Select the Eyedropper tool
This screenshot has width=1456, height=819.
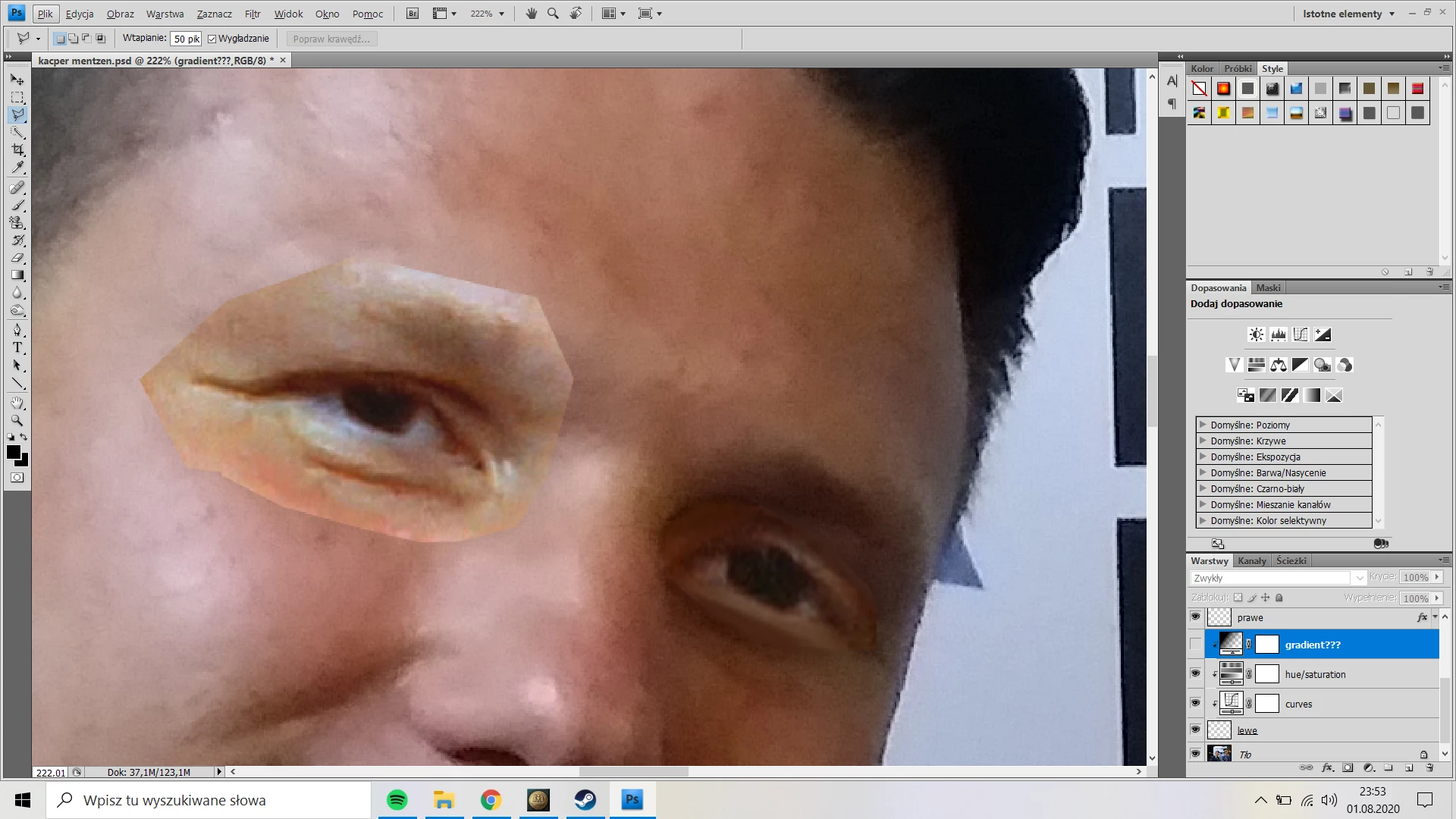tap(17, 168)
